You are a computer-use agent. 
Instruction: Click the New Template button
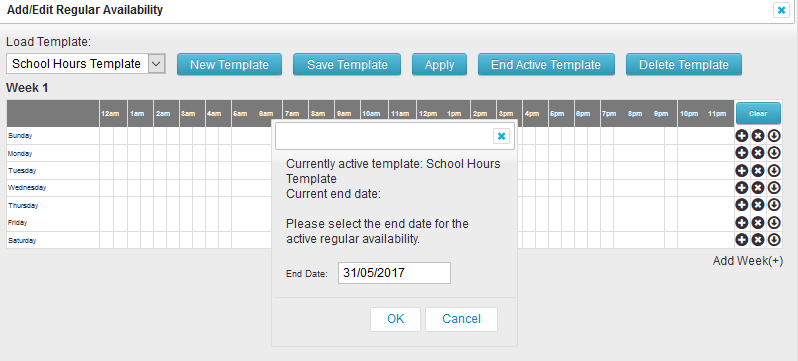click(x=229, y=65)
